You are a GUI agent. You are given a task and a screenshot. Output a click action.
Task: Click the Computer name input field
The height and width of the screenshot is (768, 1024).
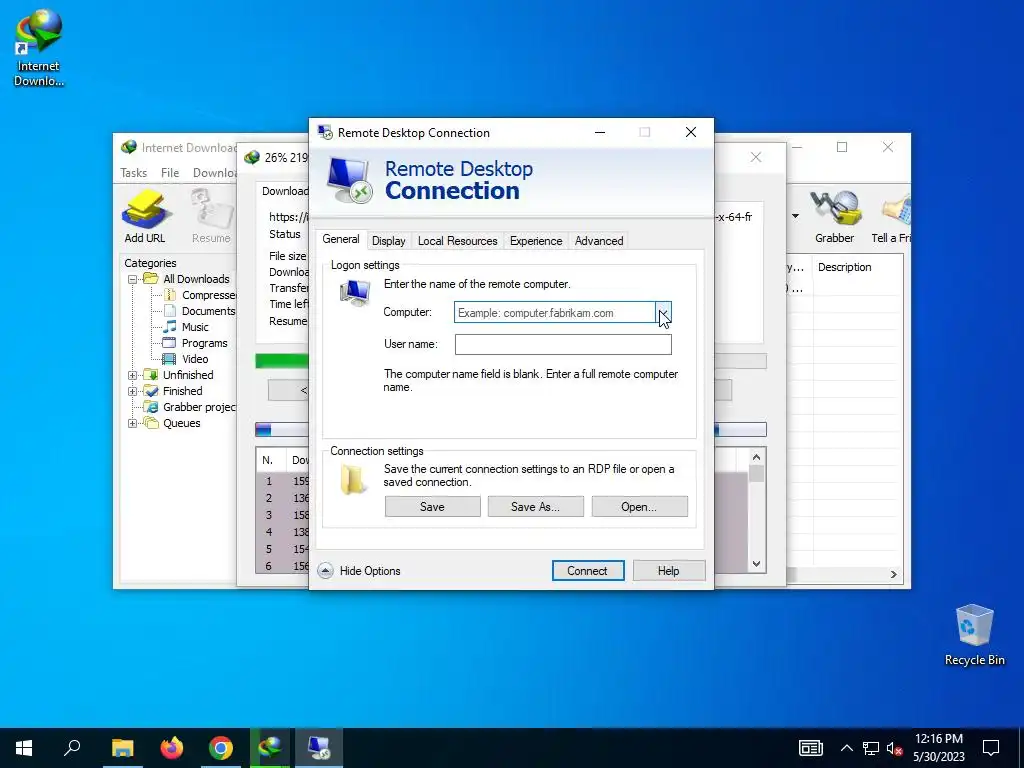pyautogui.click(x=554, y=313)
